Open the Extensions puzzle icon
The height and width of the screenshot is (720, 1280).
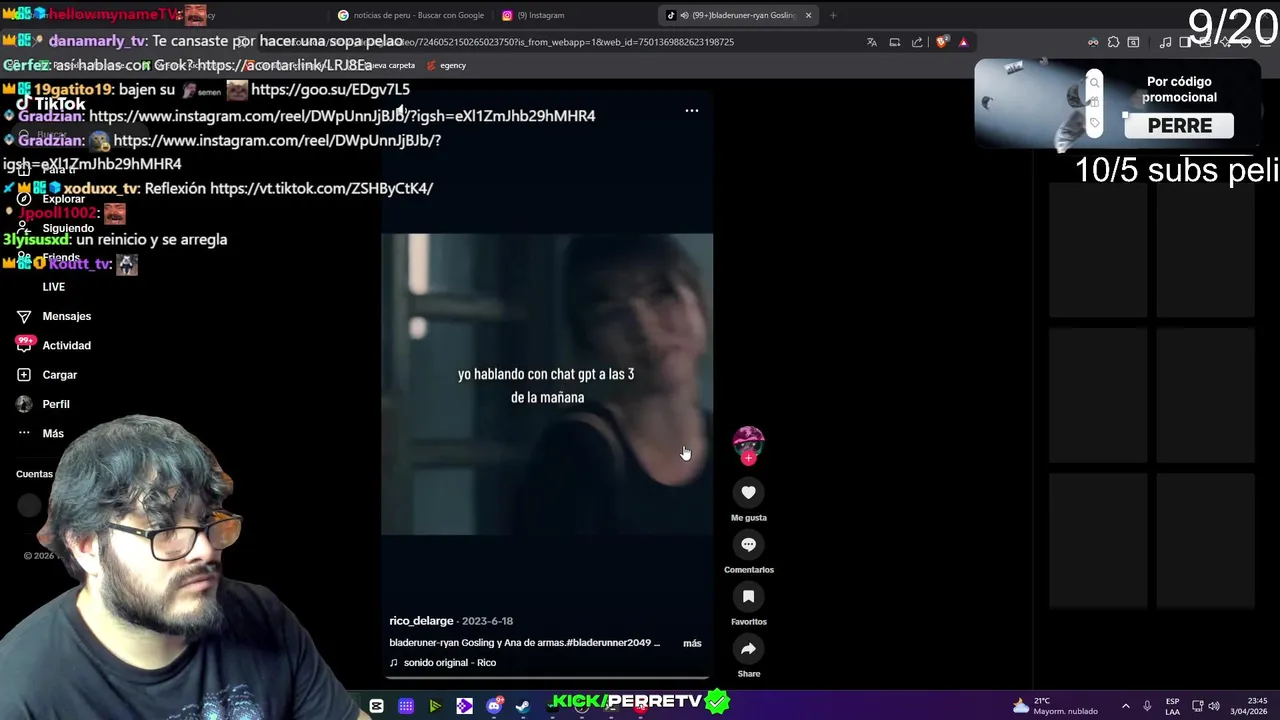coord(1113,42)
